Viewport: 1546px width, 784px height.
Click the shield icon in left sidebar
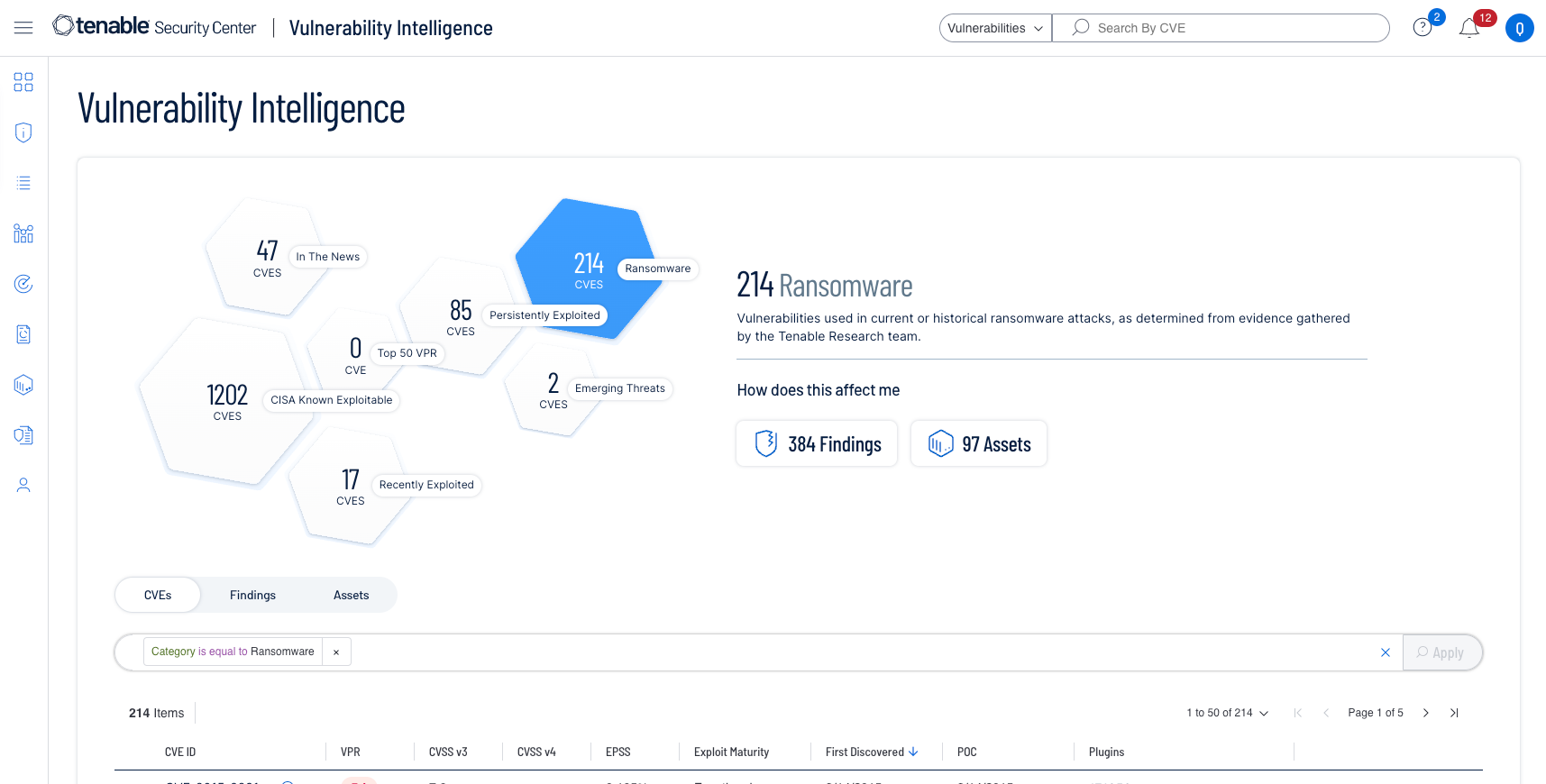click(x=23, y=132)
